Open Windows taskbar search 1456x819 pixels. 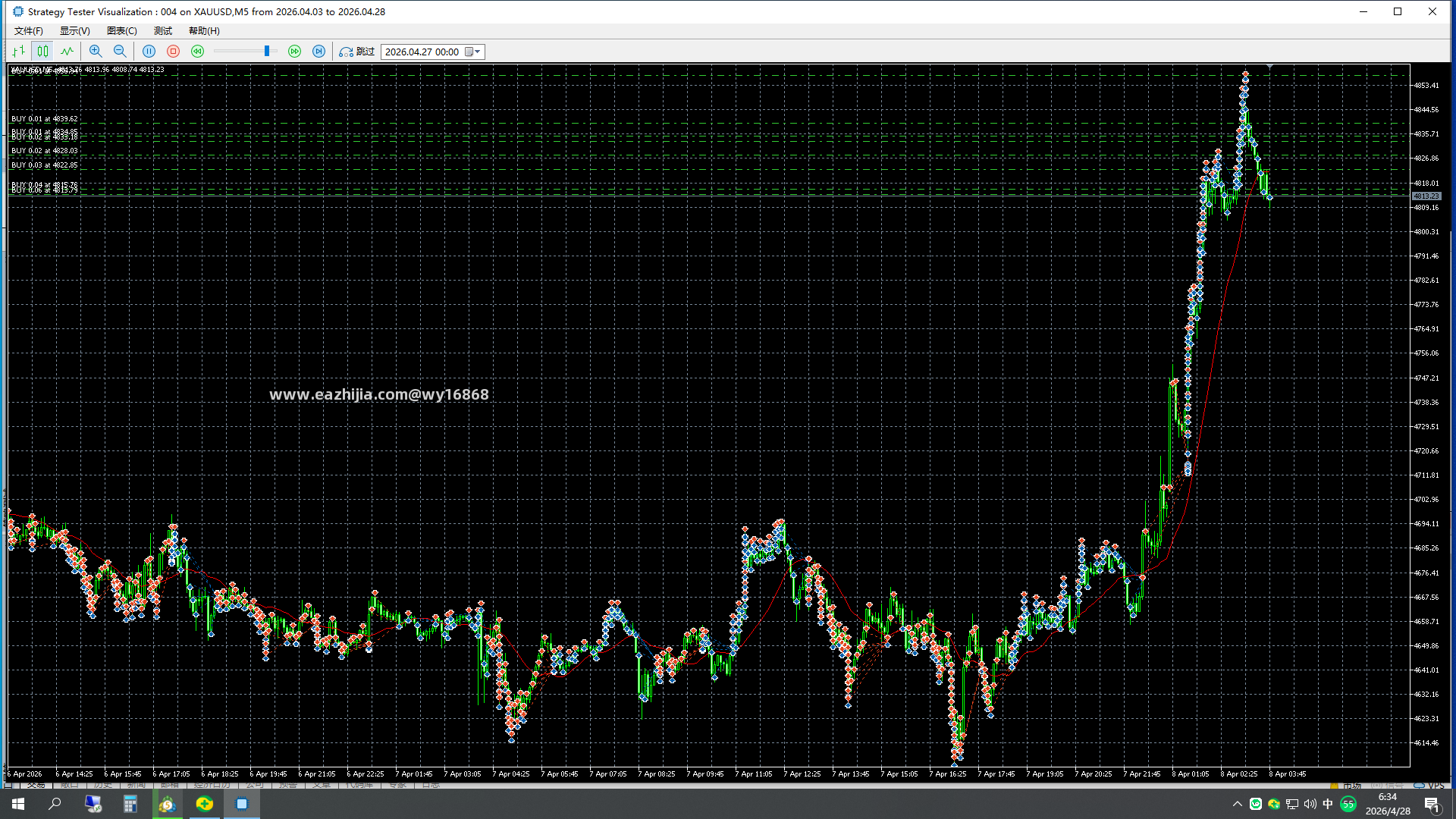click(55, 804)
